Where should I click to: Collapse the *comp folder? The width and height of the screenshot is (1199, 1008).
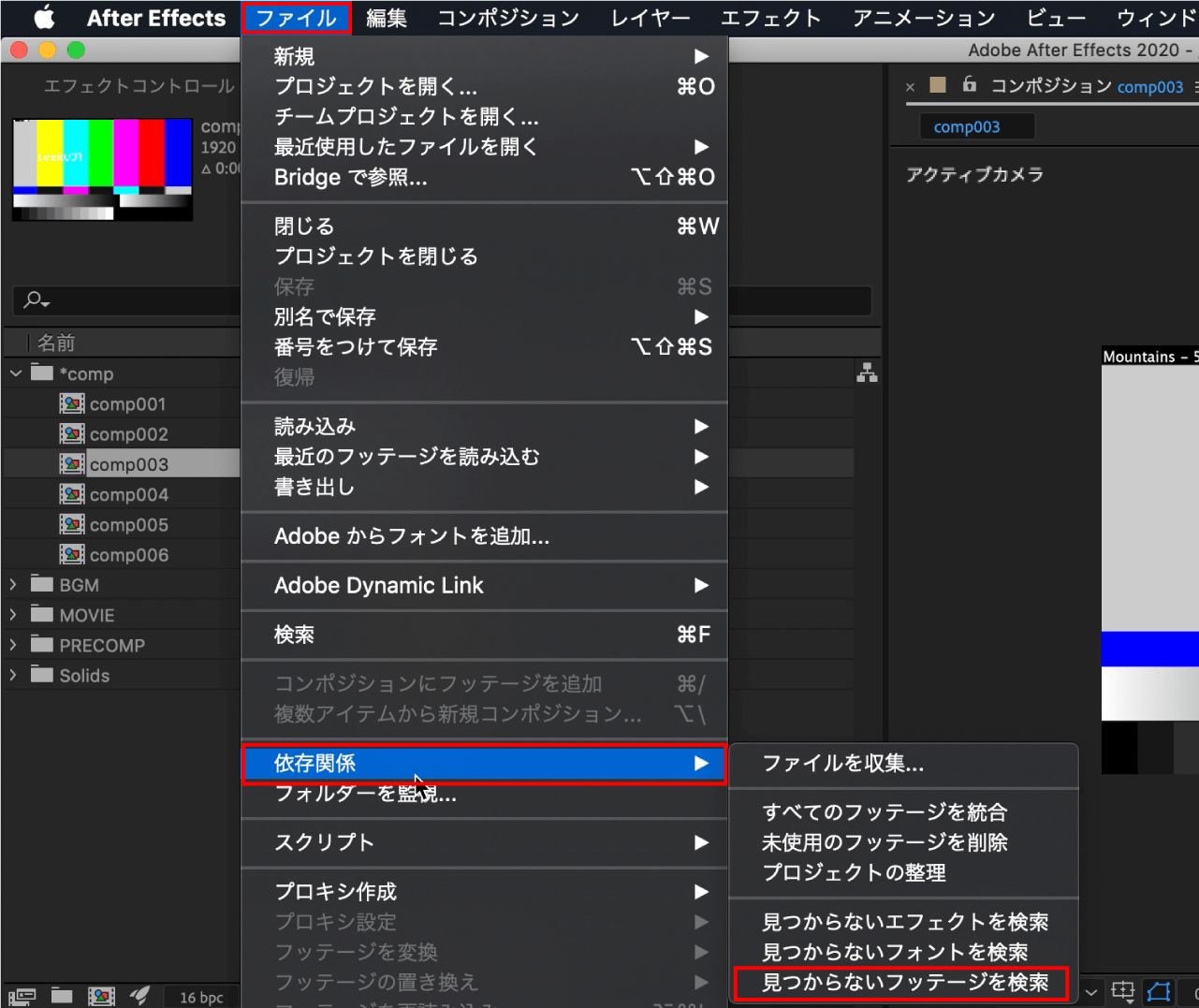coord(15,373)
